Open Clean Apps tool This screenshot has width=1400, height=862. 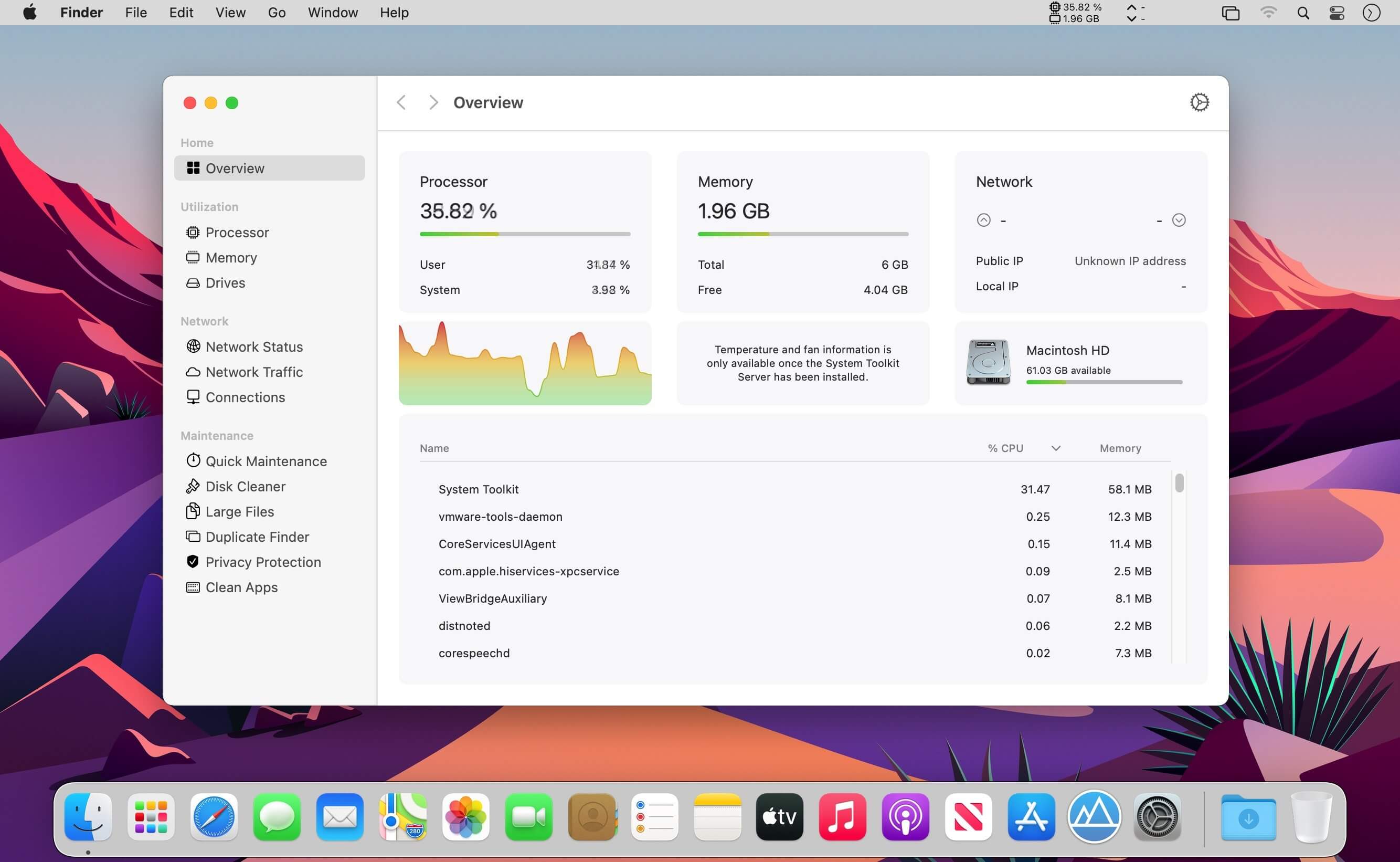(241, 587)
